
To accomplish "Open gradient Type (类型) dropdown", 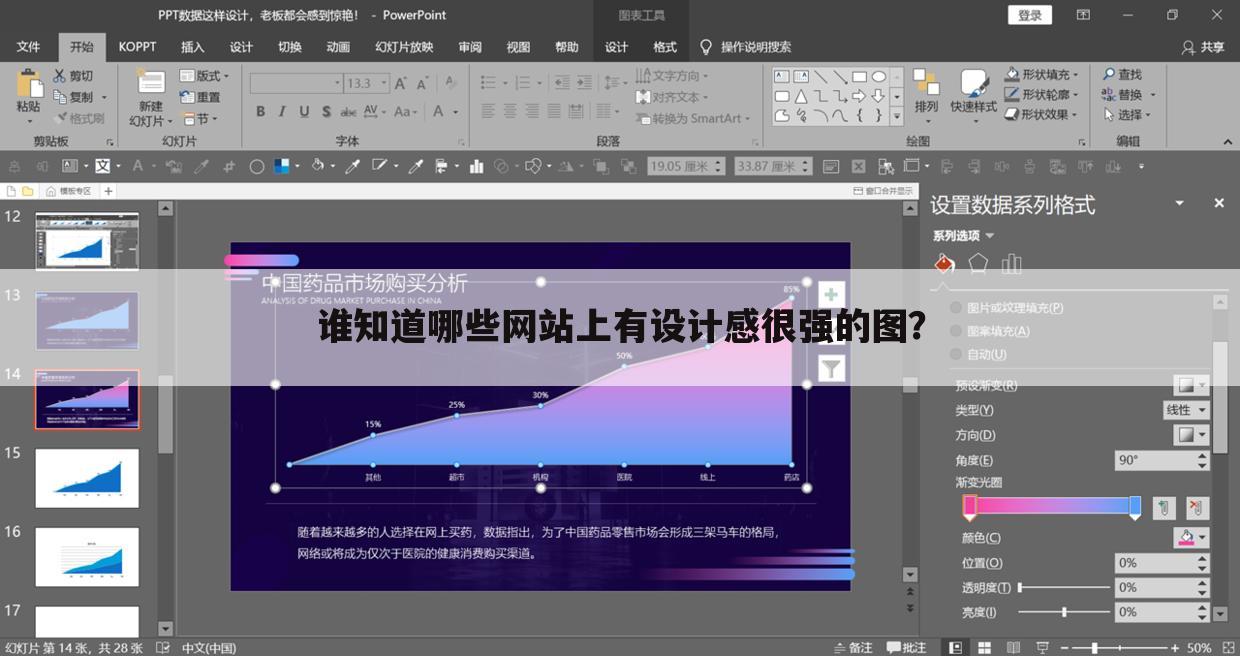I will pos(1186,410).
